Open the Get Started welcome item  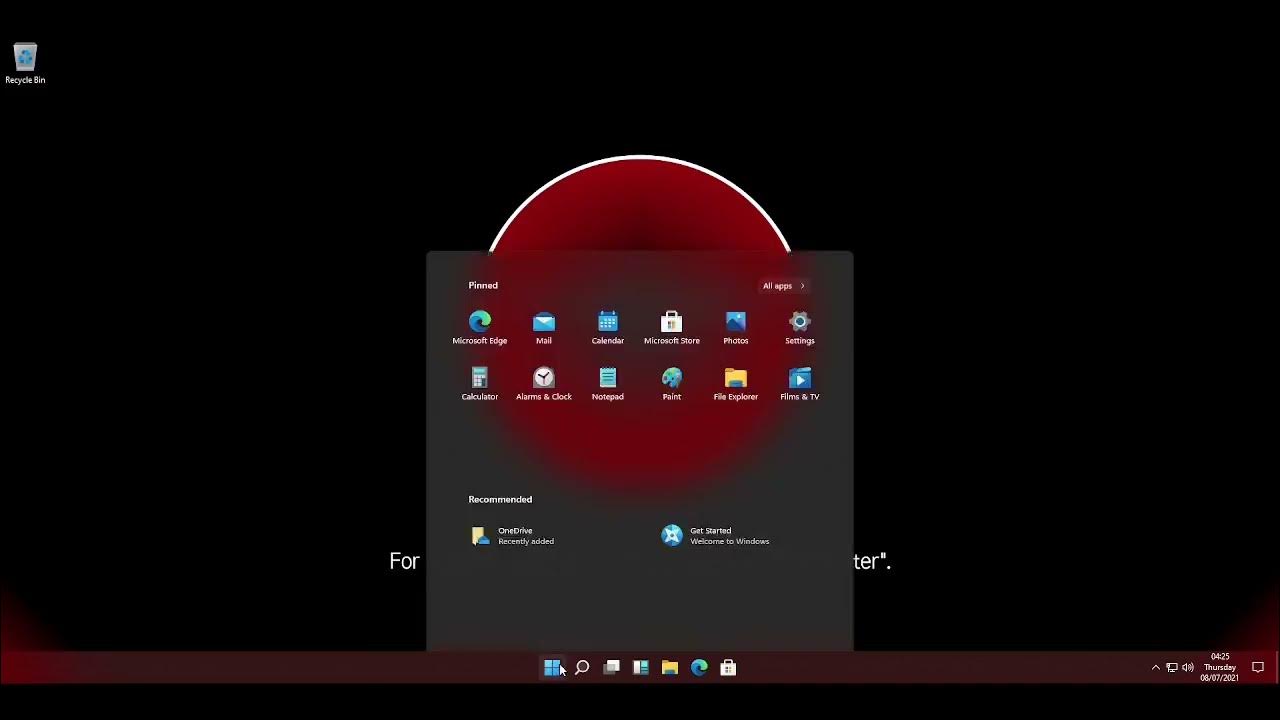pos(715,536)
